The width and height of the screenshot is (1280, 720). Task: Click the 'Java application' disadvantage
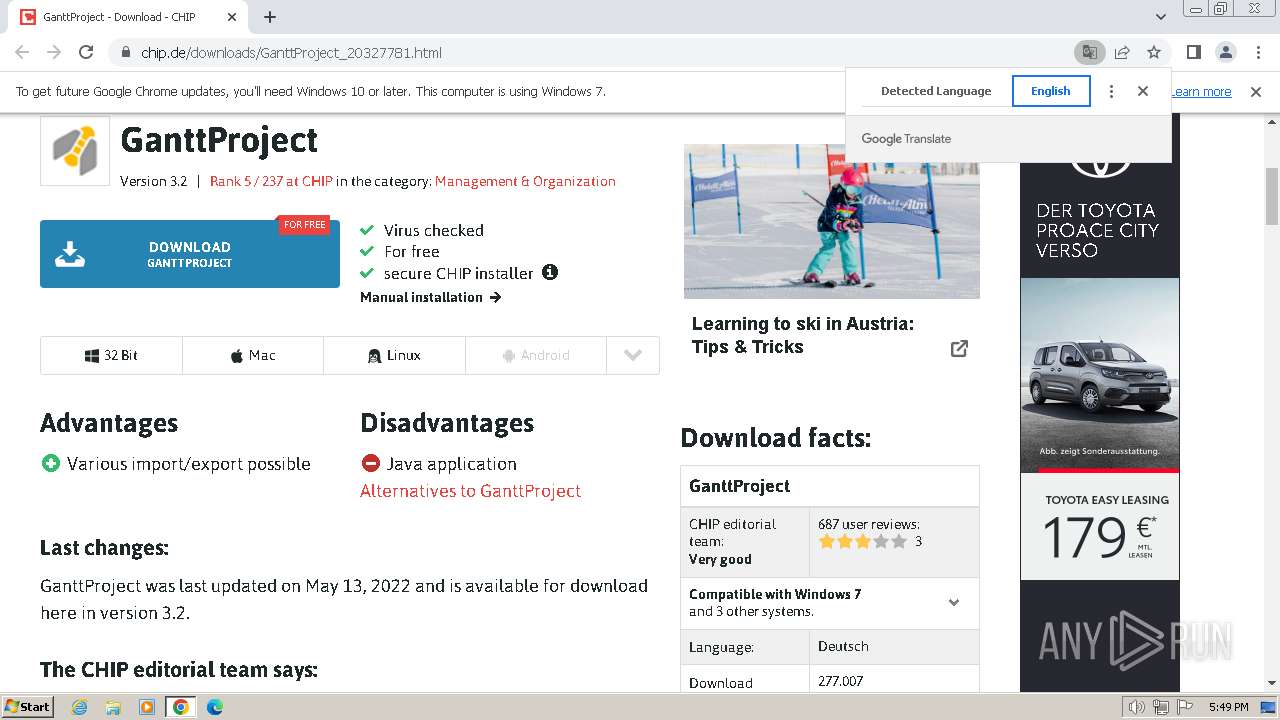click(x=452, y=464)
